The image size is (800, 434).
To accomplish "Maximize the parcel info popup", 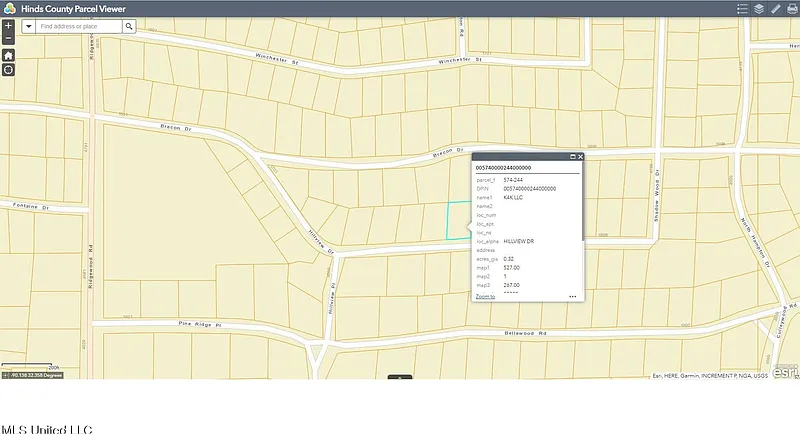I will (572, 157).
